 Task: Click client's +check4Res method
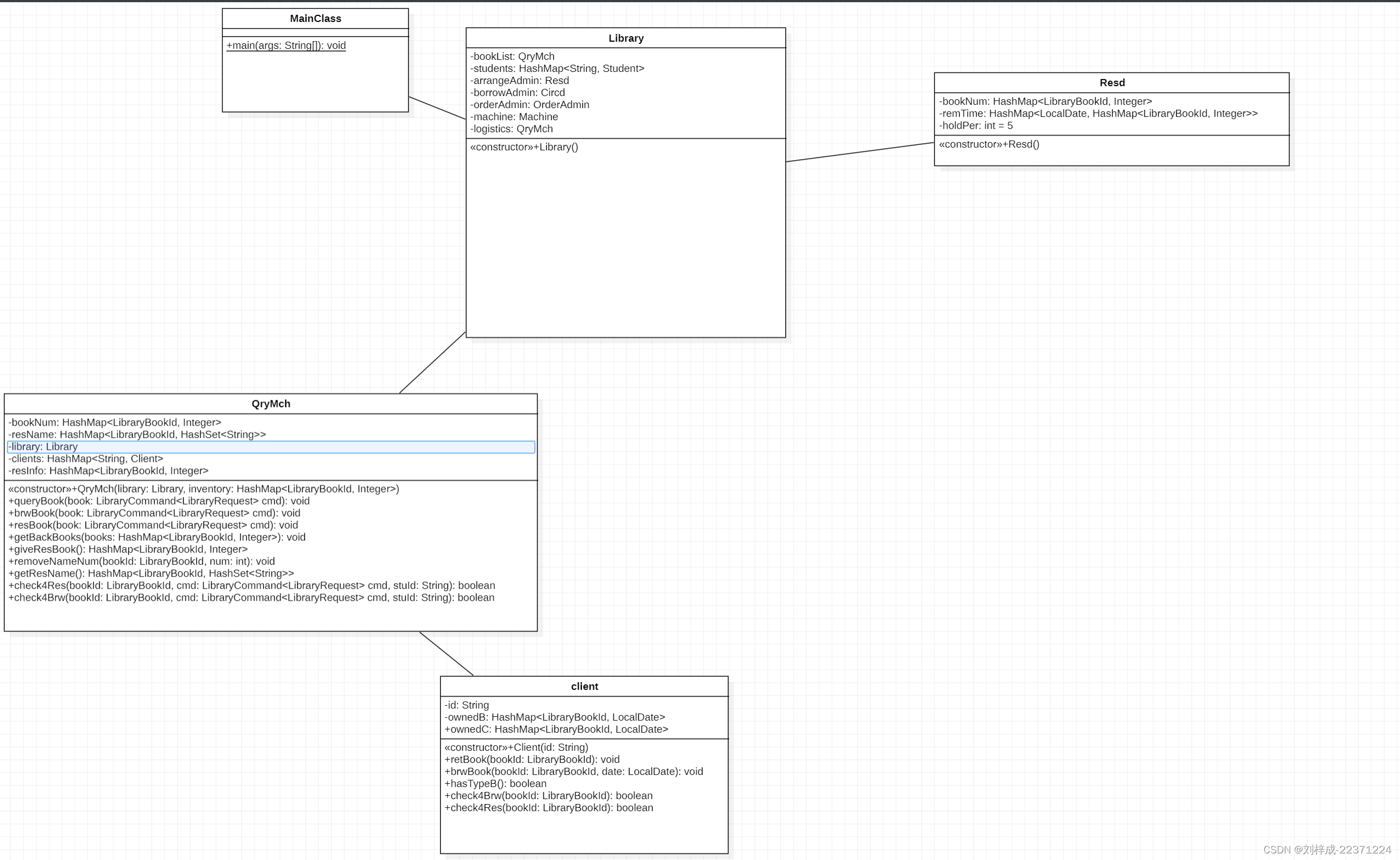(549, 808)
